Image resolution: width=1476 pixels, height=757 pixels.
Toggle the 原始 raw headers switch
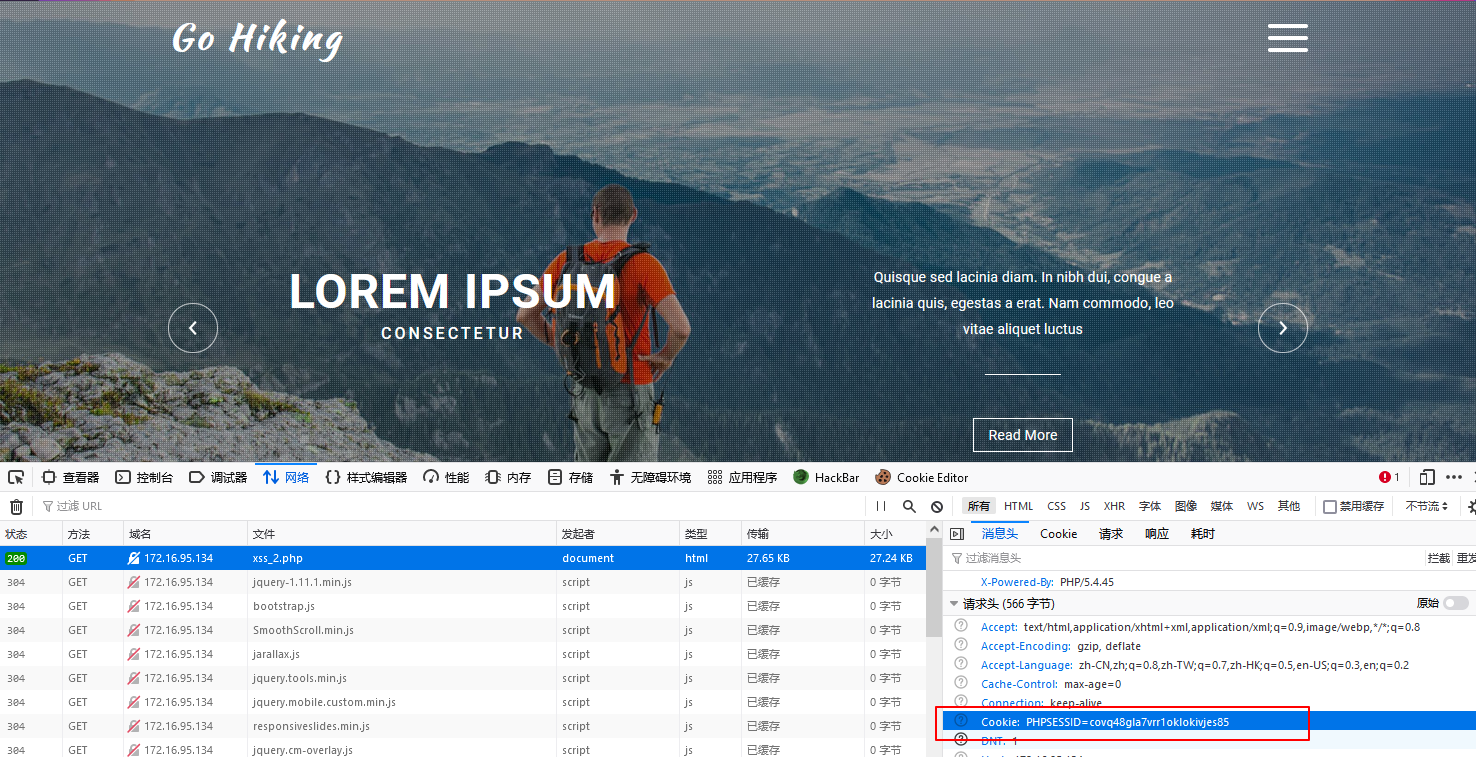(x=1456, y=603)
